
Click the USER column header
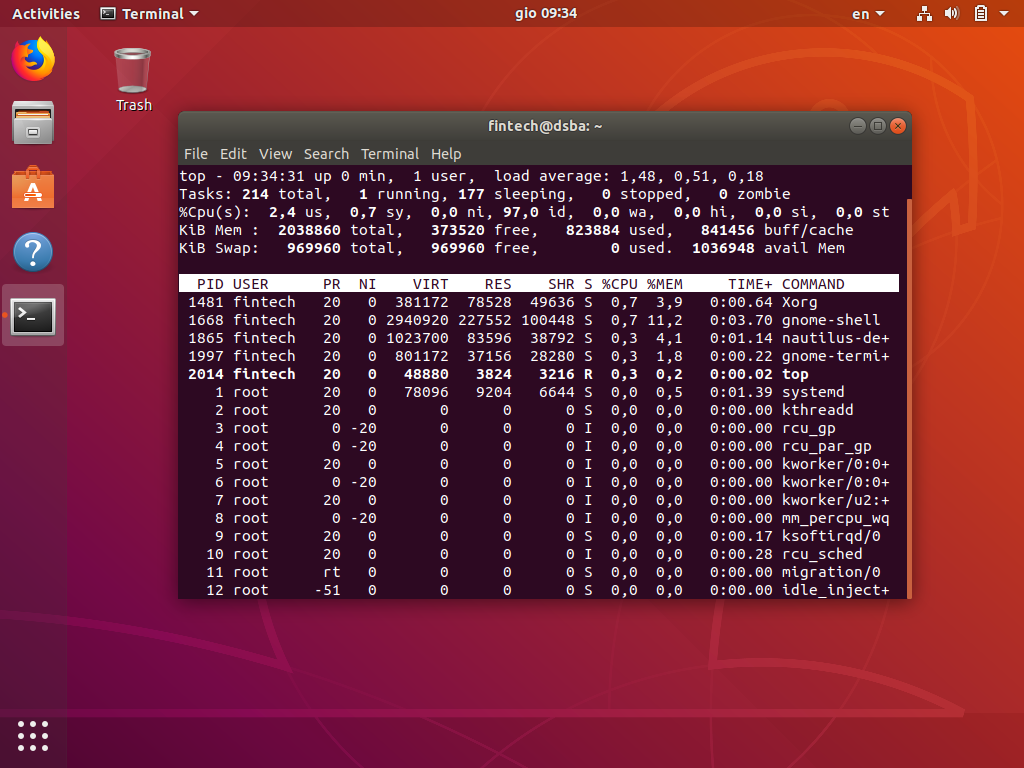point(251,284)
